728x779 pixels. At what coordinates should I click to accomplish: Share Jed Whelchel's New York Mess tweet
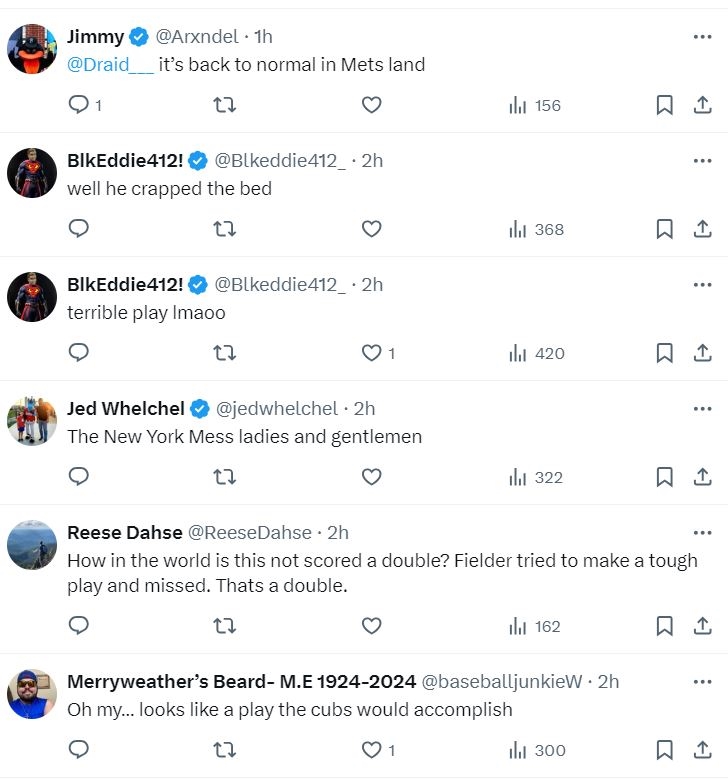pyautogui.click(x=702, y=477)
